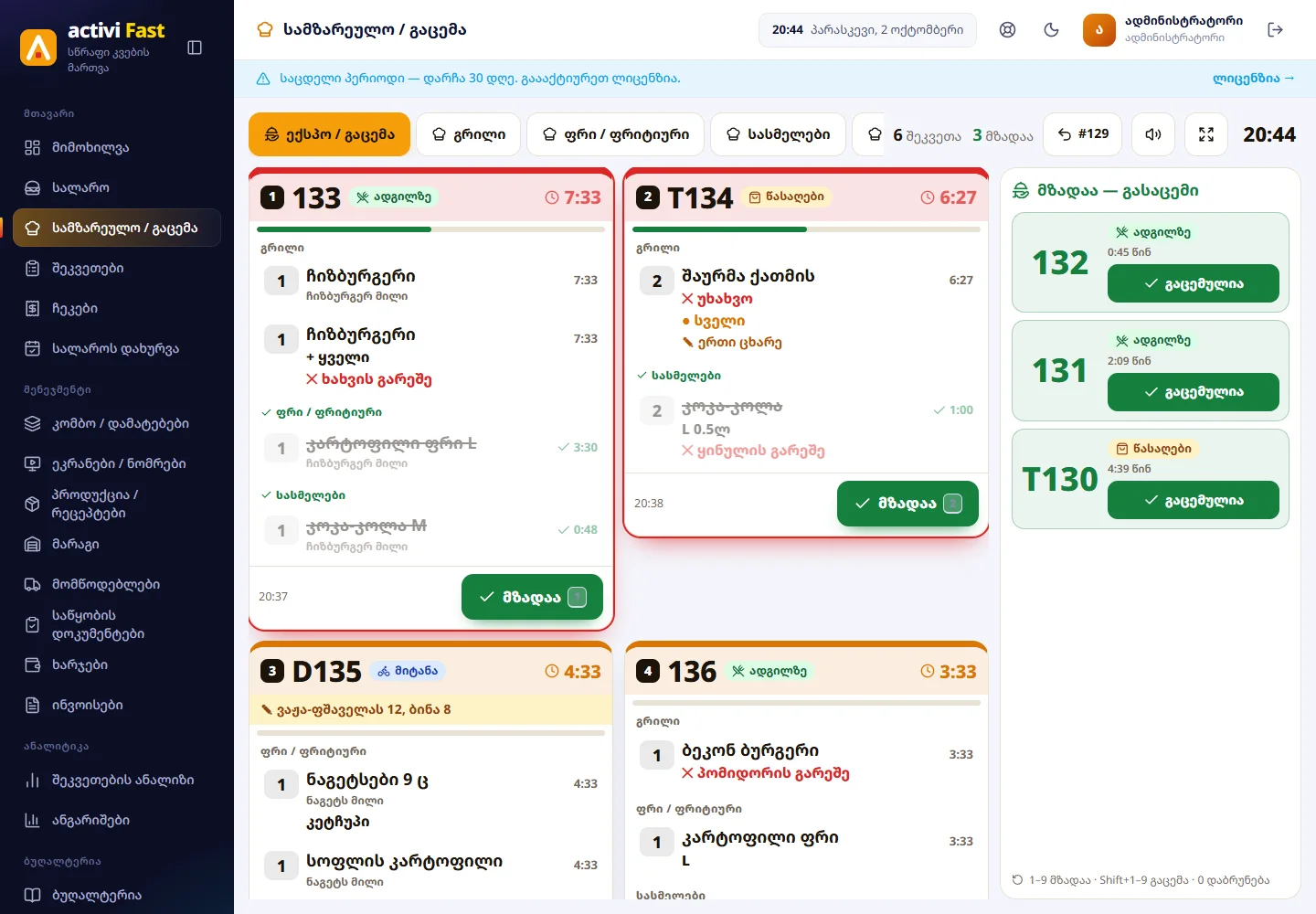Click the ლიცენზია link in the trial banner
The image size is (1316, 914).
(1254, 79)
